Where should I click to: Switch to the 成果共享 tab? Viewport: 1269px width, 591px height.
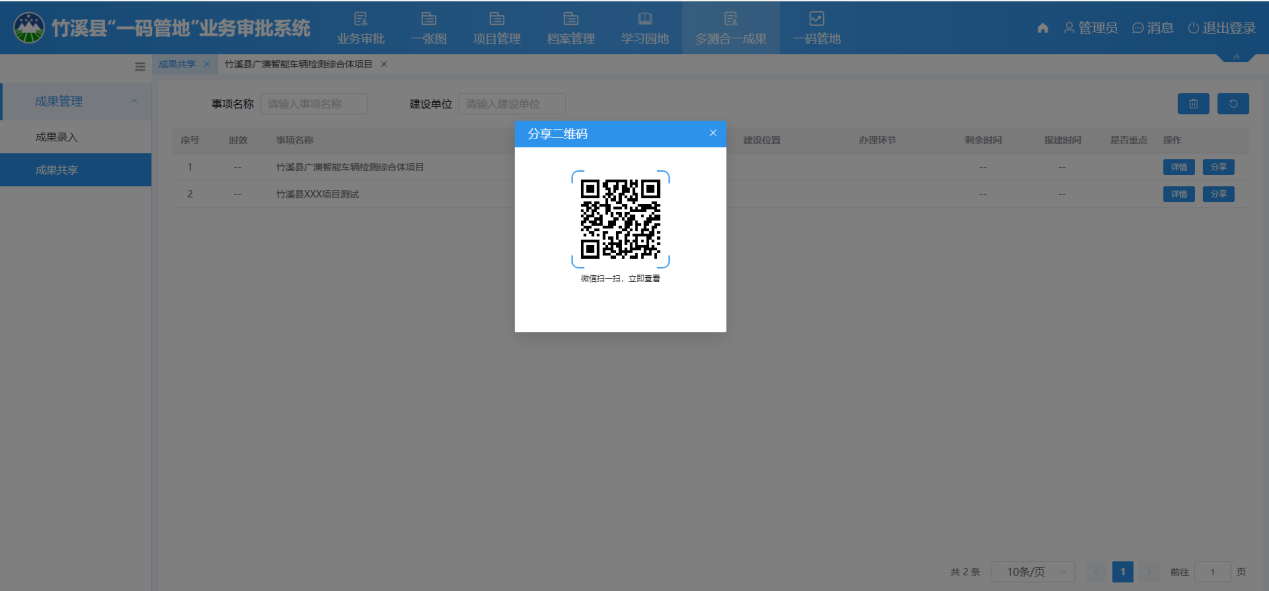click(177, 64)
